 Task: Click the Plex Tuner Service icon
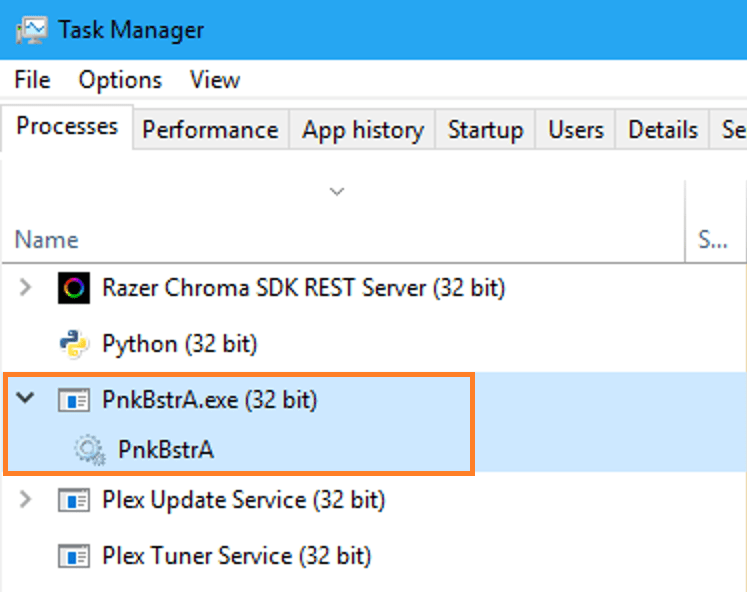[74, 556]
